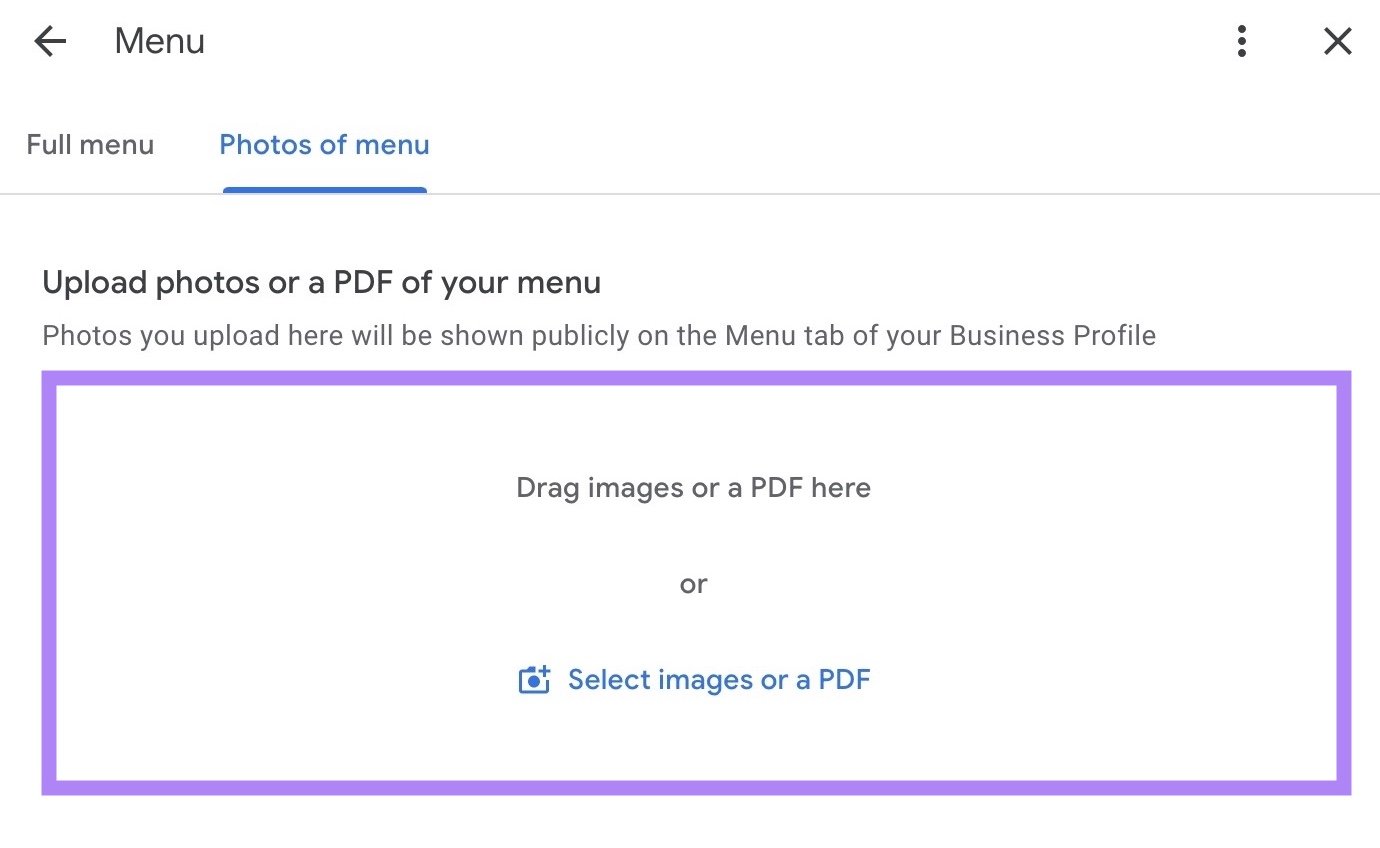1380x848 pixels.
Task: Select the Menu screen title text
Action: (159, 41)
